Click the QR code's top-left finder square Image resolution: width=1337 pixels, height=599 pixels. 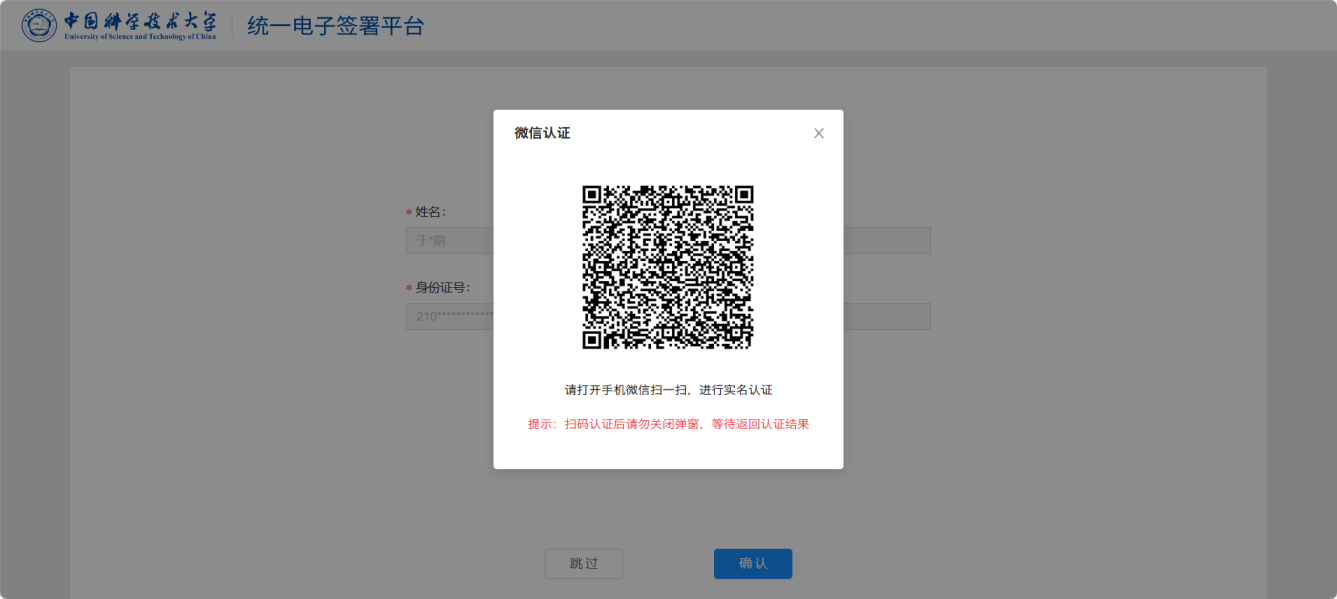click(592, 195)
